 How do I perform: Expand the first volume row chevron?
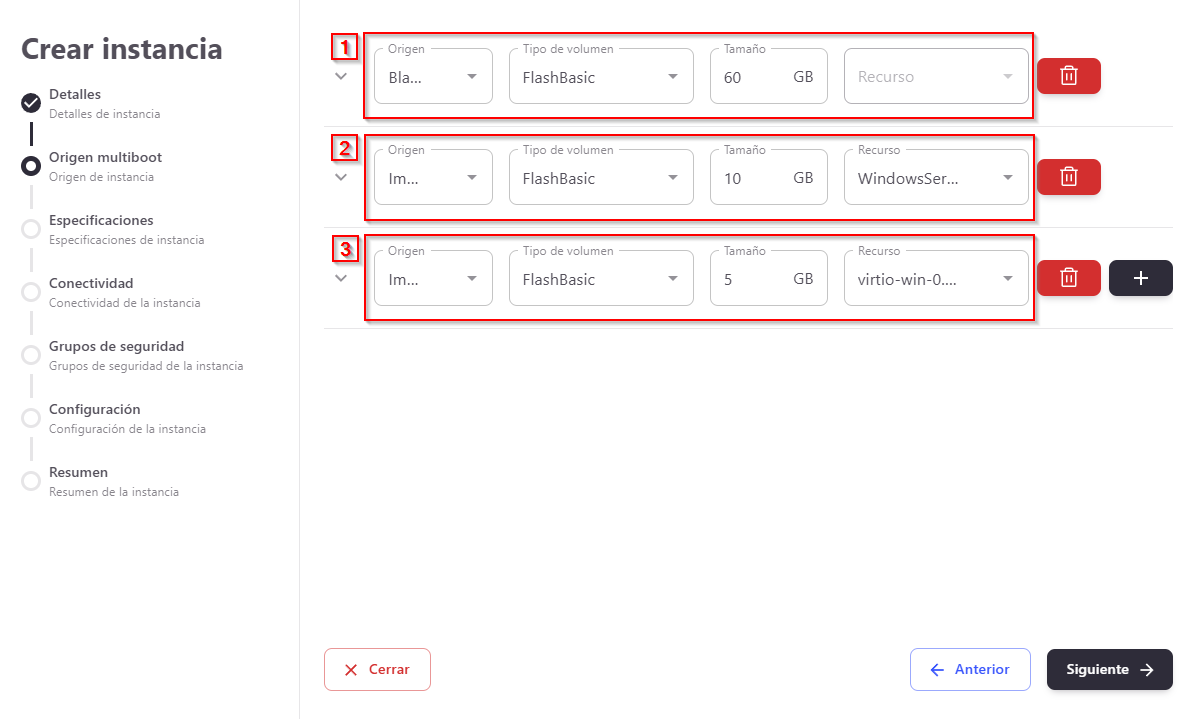[341, 76]
